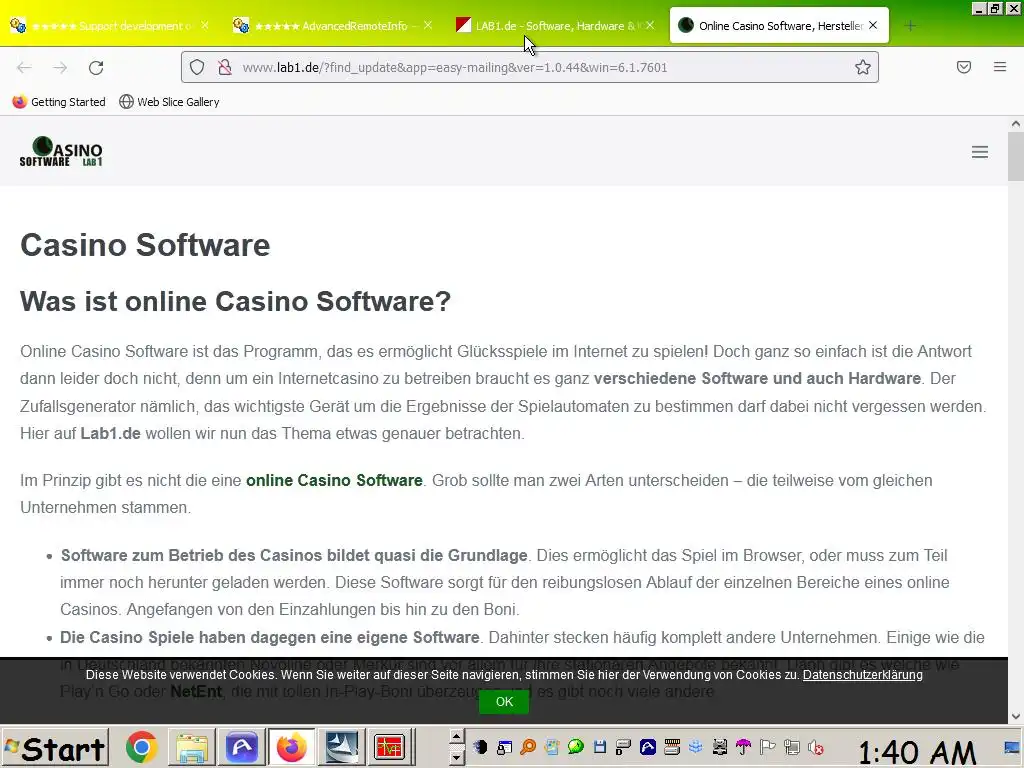1024x768 pixels.
Task: Open File Explorer from taskbar
Action: (x=192, y=748)
